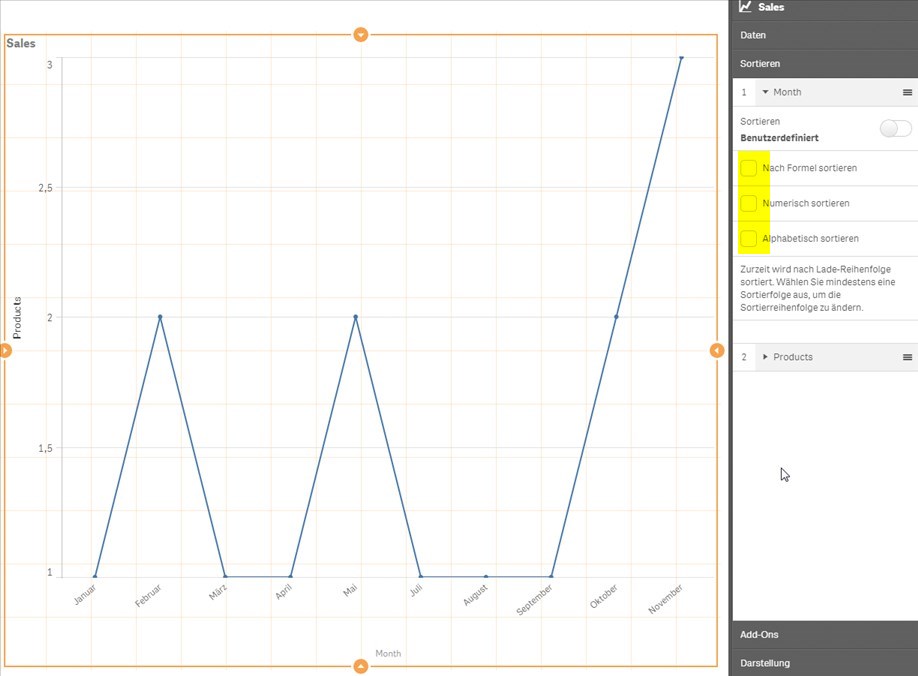This screenshot has height=676, width=918.
Task: Click the Month x-axis title
Action: click(388, 653)
